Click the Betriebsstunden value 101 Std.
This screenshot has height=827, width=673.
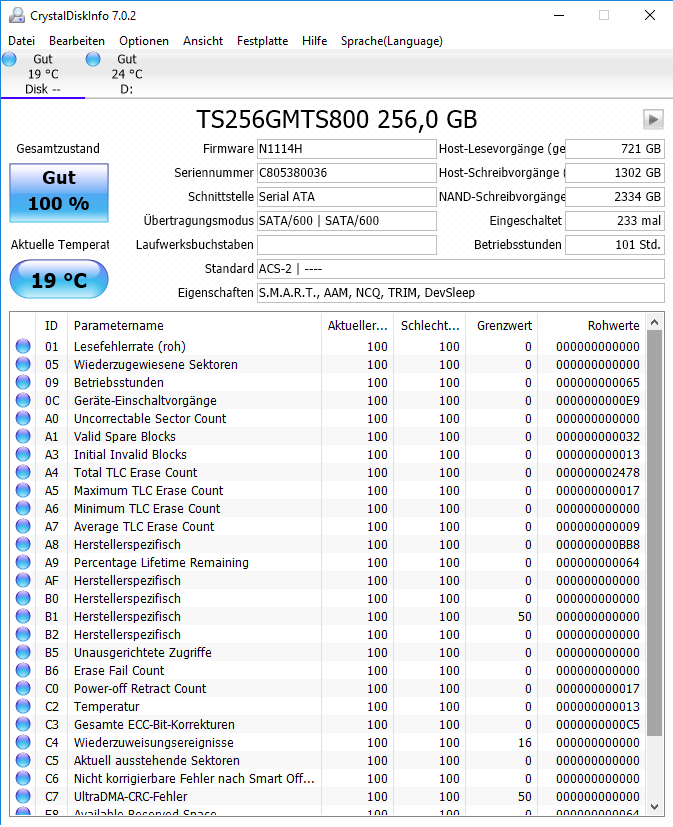tap(614, 245)
